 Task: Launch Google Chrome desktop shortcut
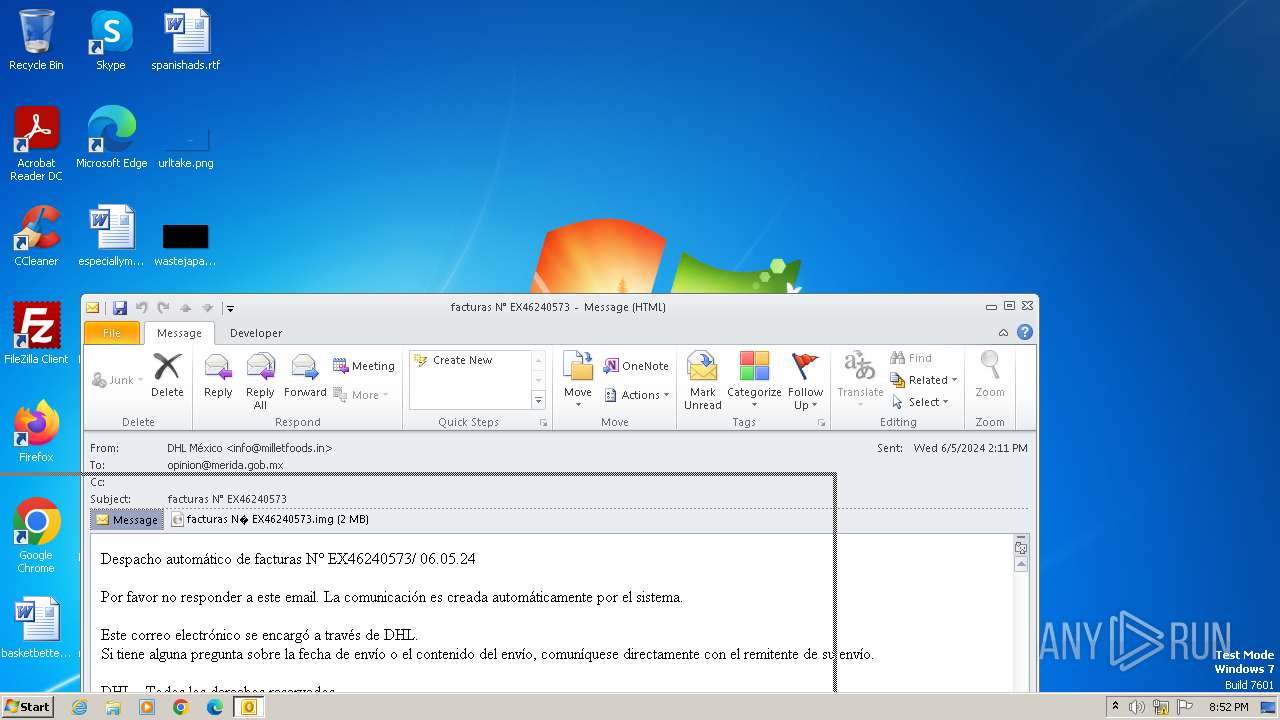[x=36, y=536]
